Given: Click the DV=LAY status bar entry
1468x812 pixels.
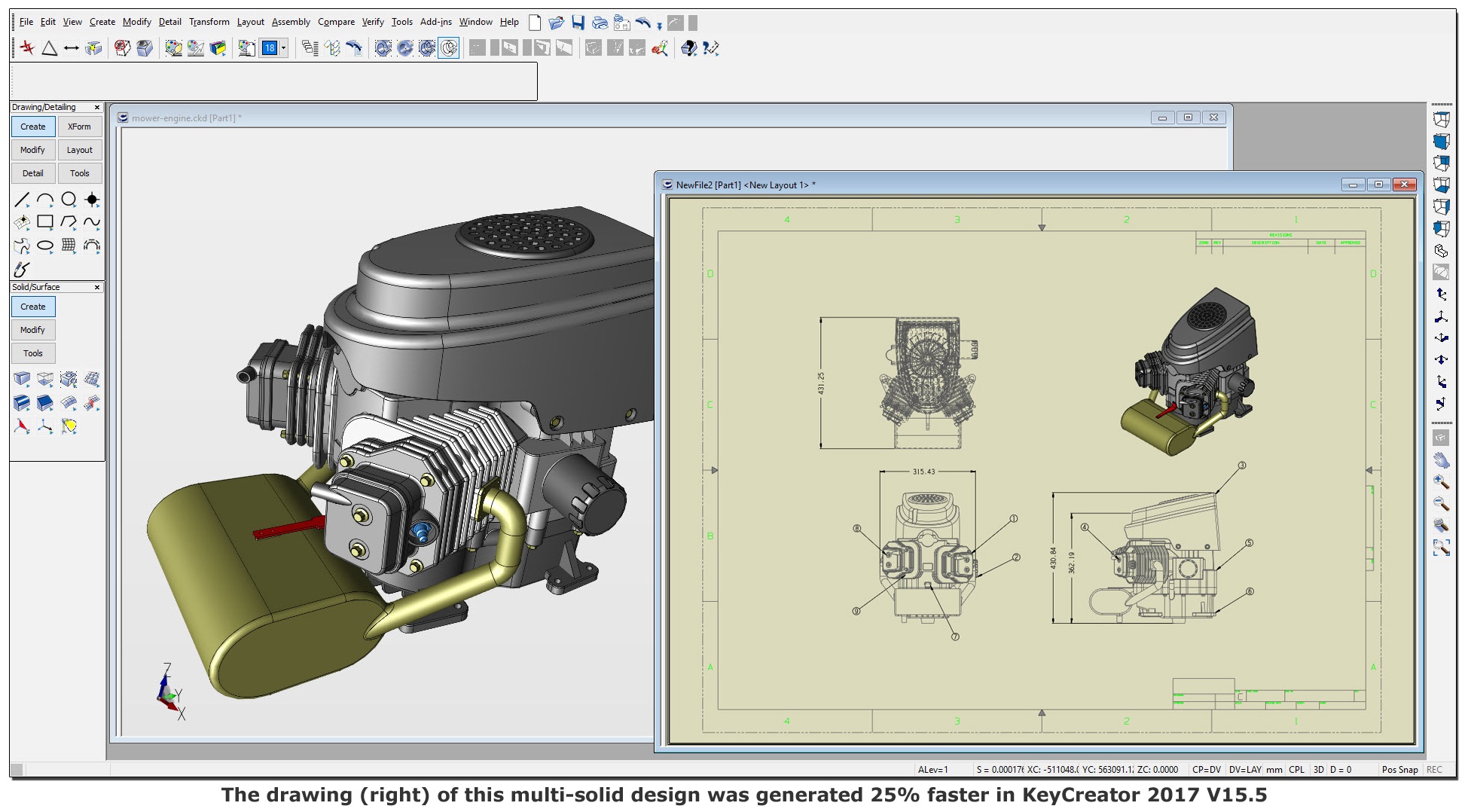Looking at the screenshot, I should tap(1245, 770).
